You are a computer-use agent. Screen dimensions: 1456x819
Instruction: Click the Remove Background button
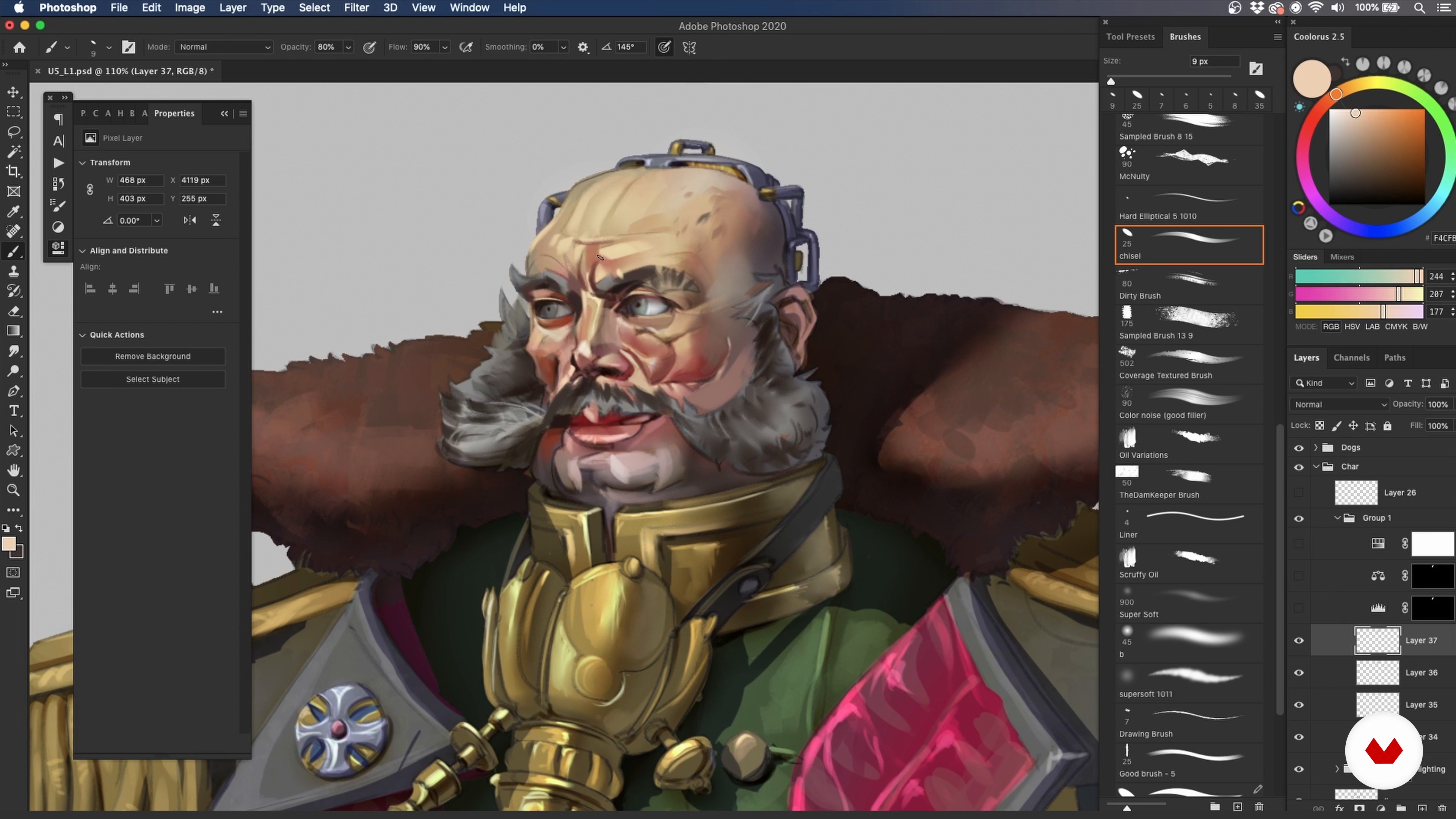tap(152, 357)
